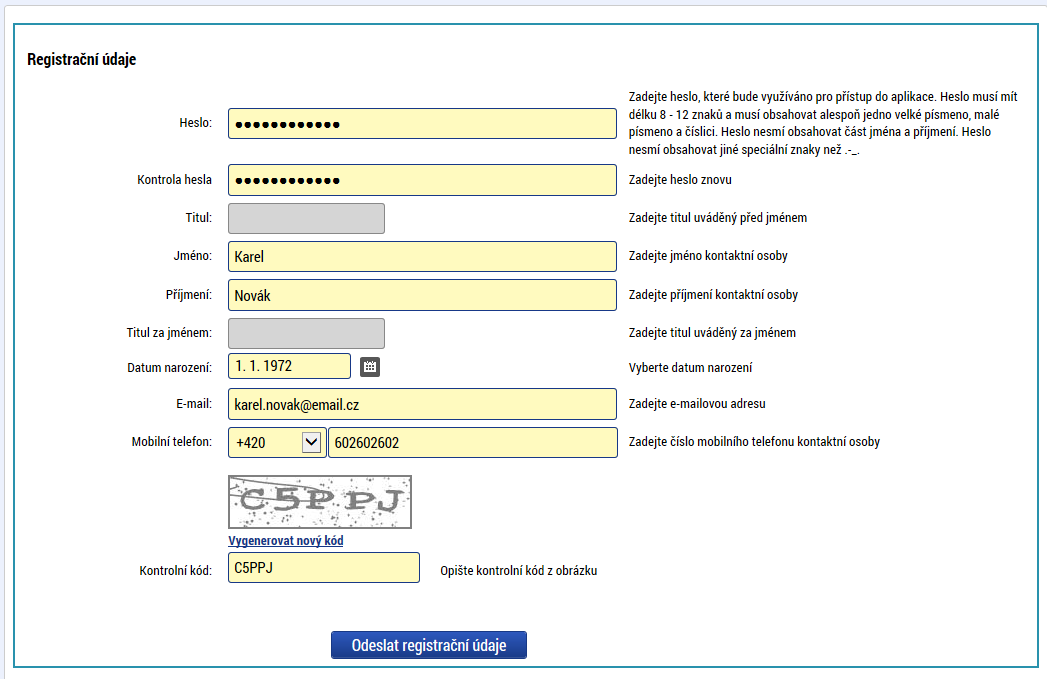The height and width of the screenshot is (679, 1047).
Task: Click the hint Zadejte heslo znovu
Action: [x=680, y=180]
